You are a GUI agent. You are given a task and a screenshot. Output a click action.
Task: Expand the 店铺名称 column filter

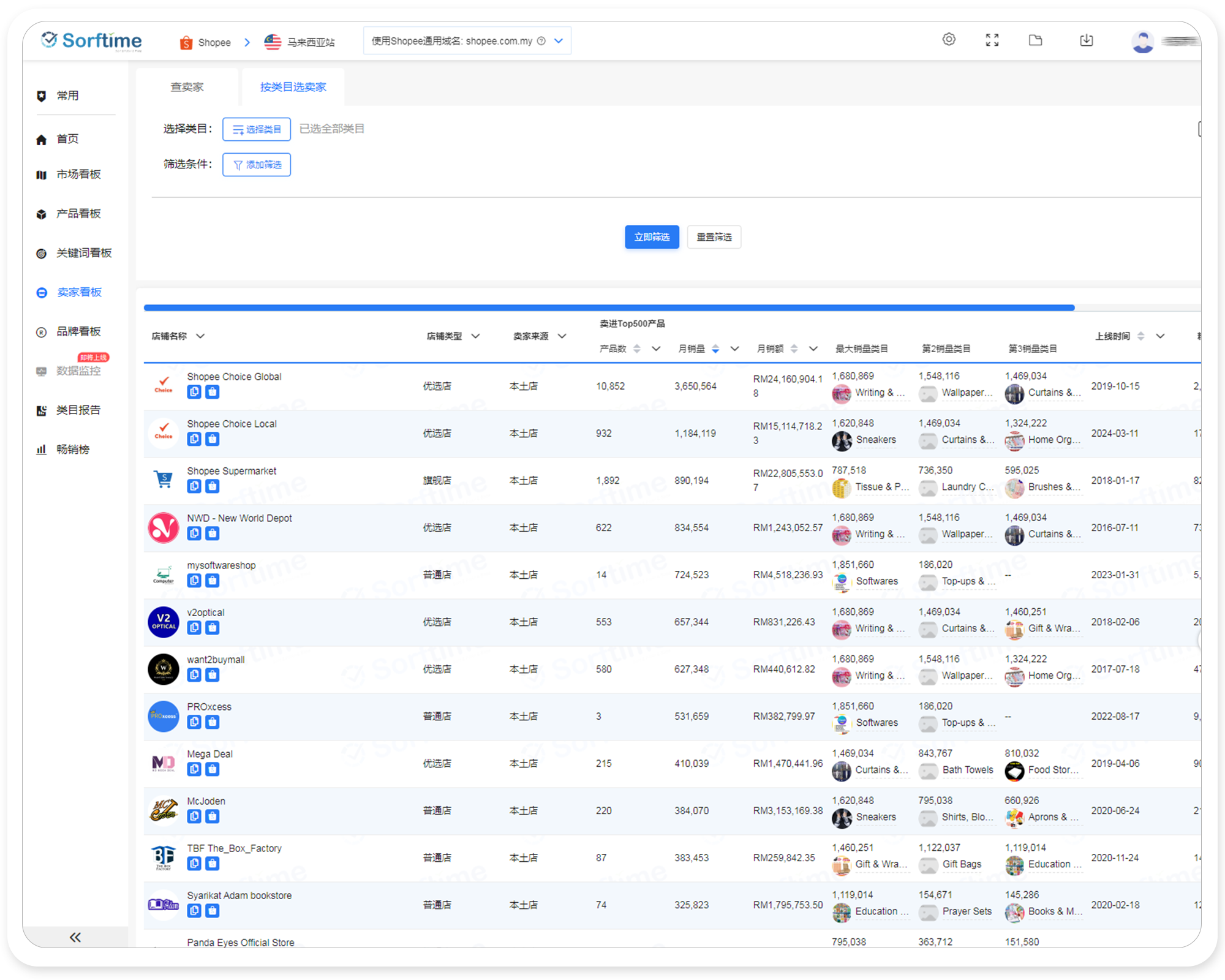point(200,336)
